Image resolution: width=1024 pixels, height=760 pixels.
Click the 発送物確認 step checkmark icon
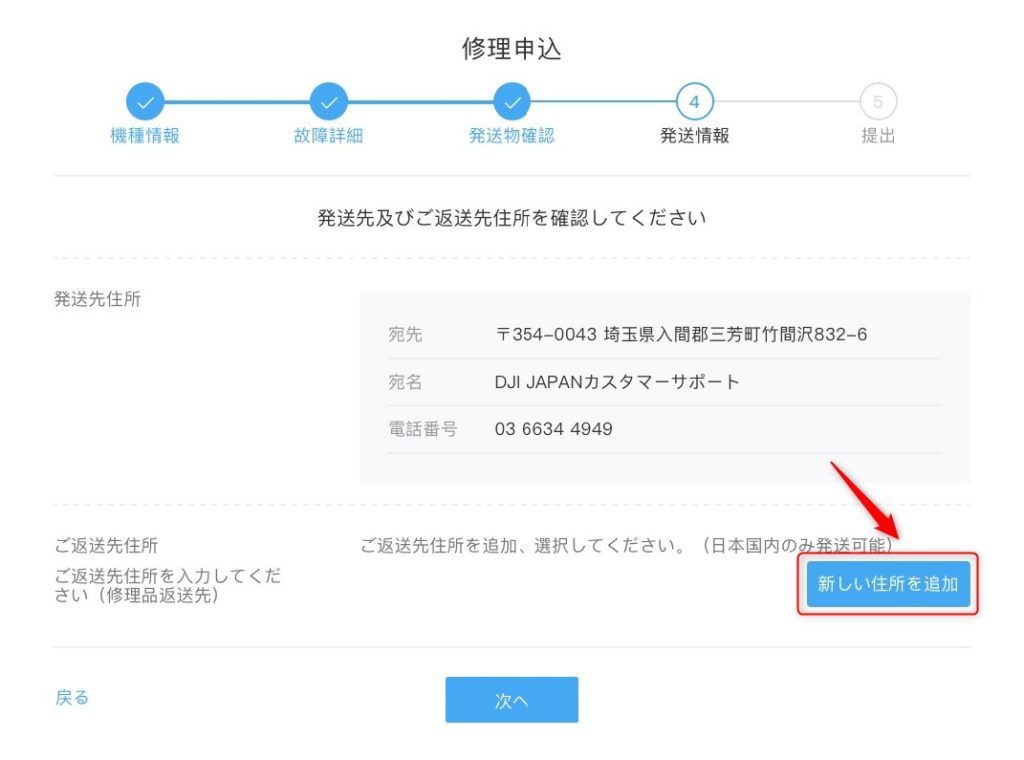pos(512,101)
